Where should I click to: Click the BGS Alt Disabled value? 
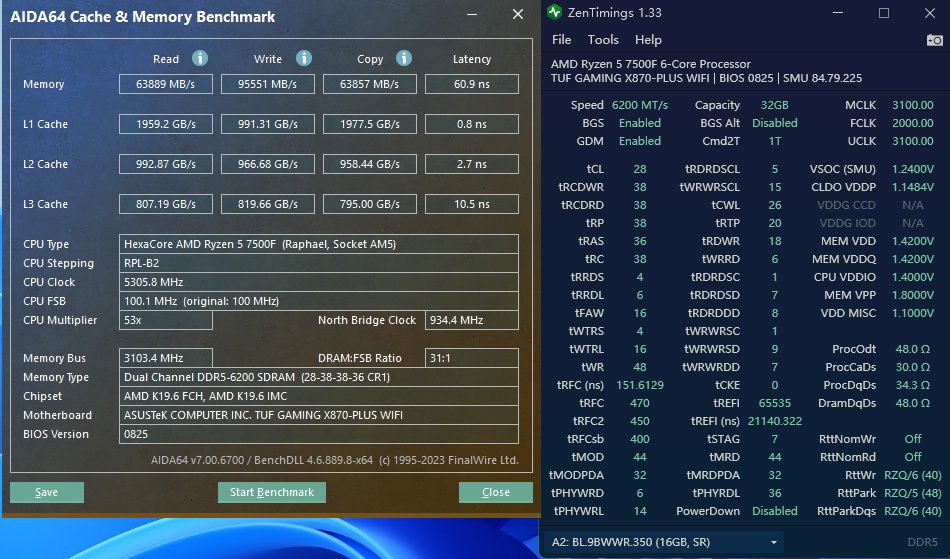[x=774, y=123]
